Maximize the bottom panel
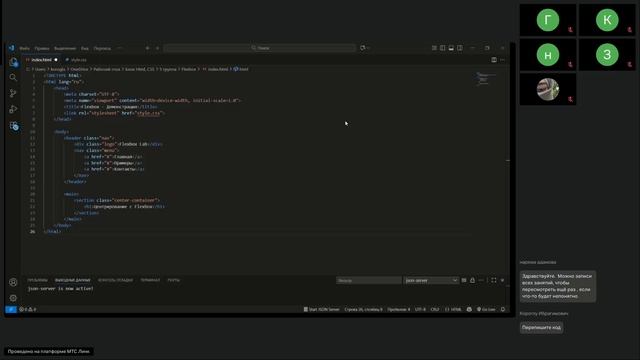The image size is (640, 360). (494, 280)
